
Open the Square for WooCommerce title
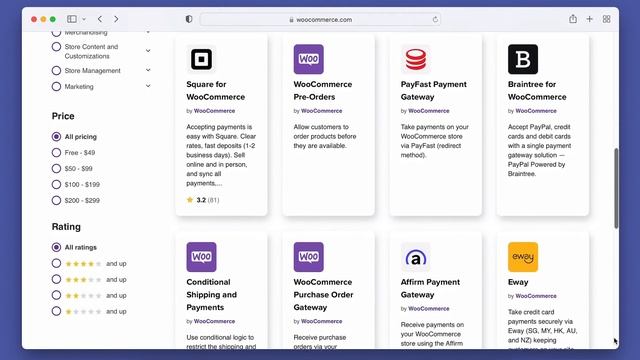tap(216, 91)
